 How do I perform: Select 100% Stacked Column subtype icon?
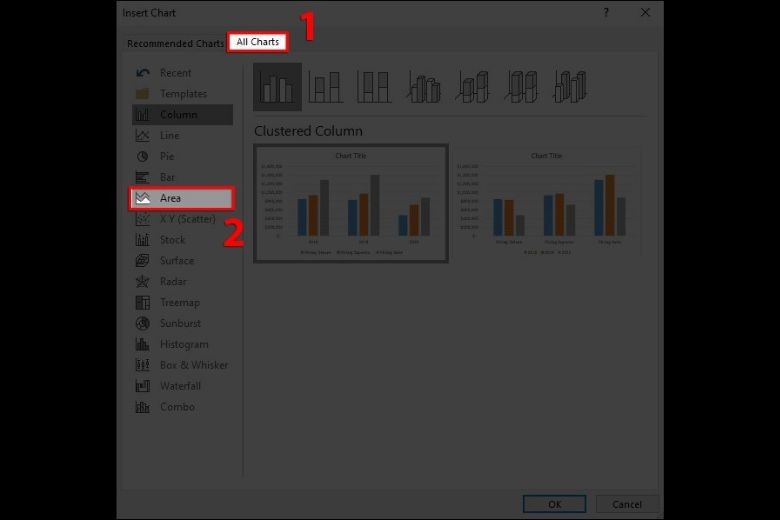pos(374,87)
